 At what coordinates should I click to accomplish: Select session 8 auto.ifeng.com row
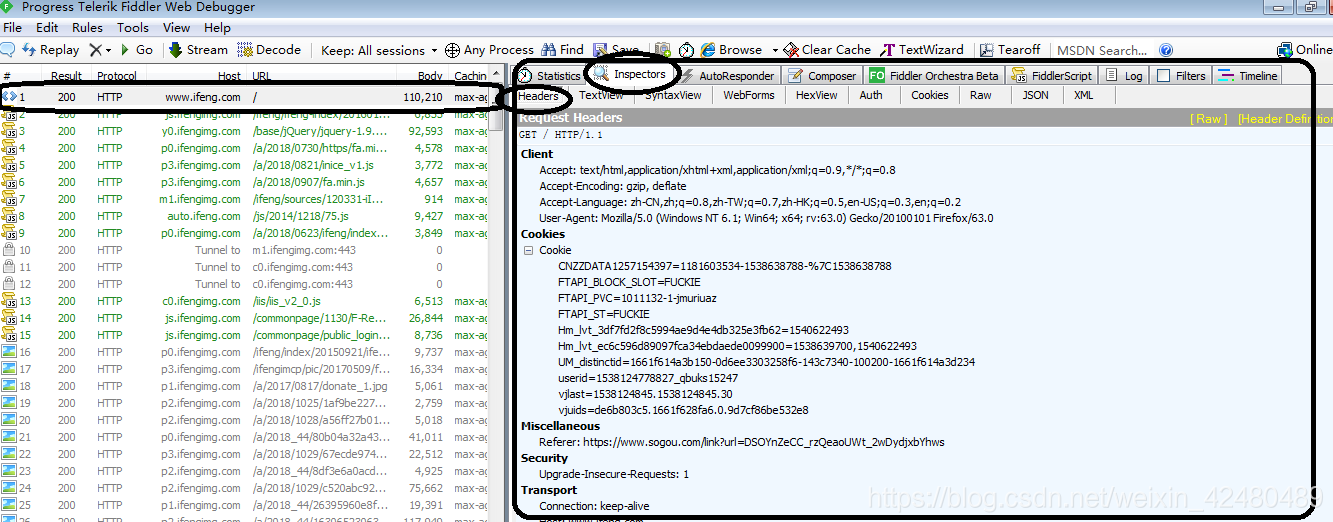[244, 216]
